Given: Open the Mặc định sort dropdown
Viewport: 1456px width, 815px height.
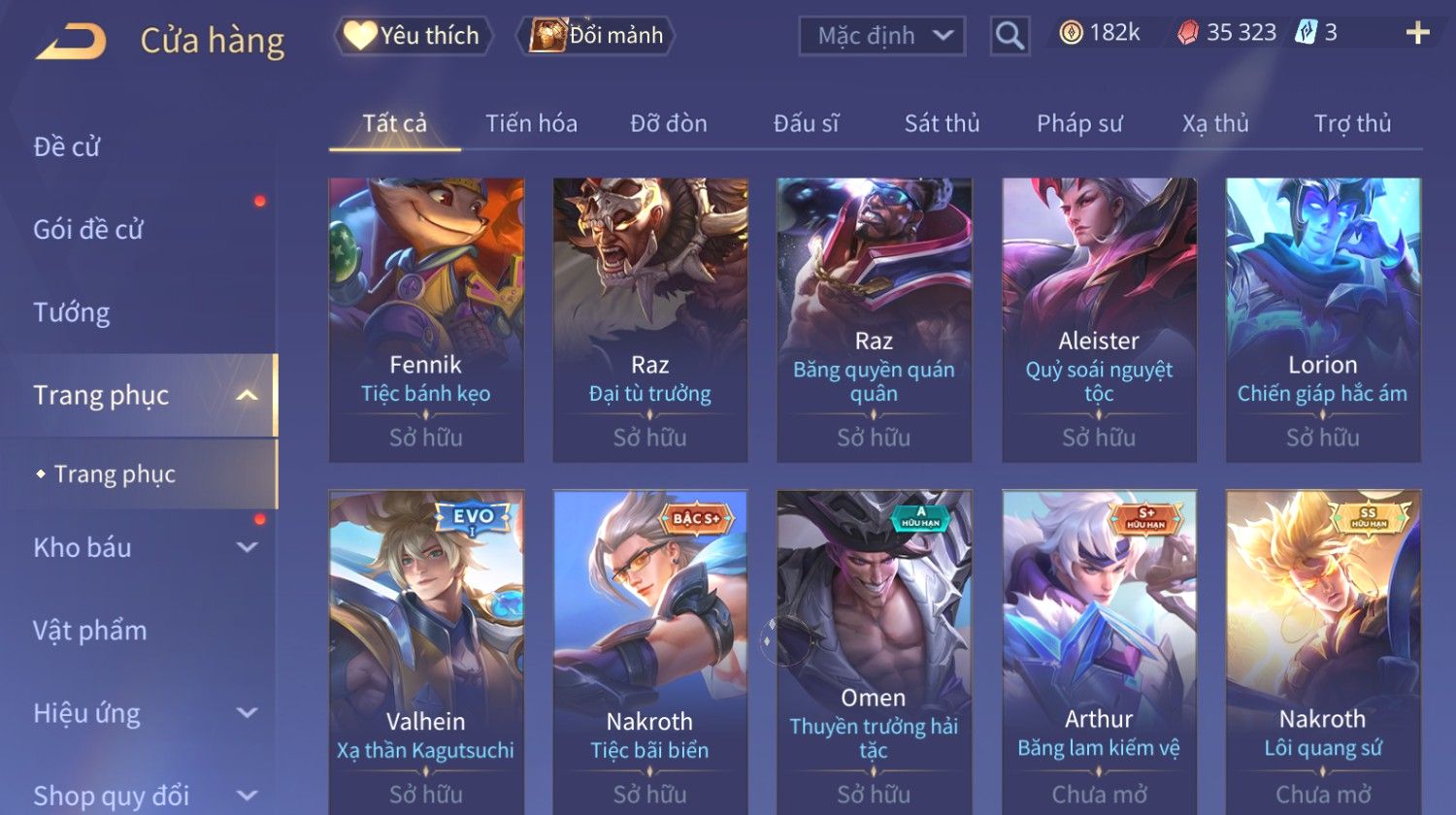Looking at the screenshot, I should pyautogui.click(x=882, y=36).
